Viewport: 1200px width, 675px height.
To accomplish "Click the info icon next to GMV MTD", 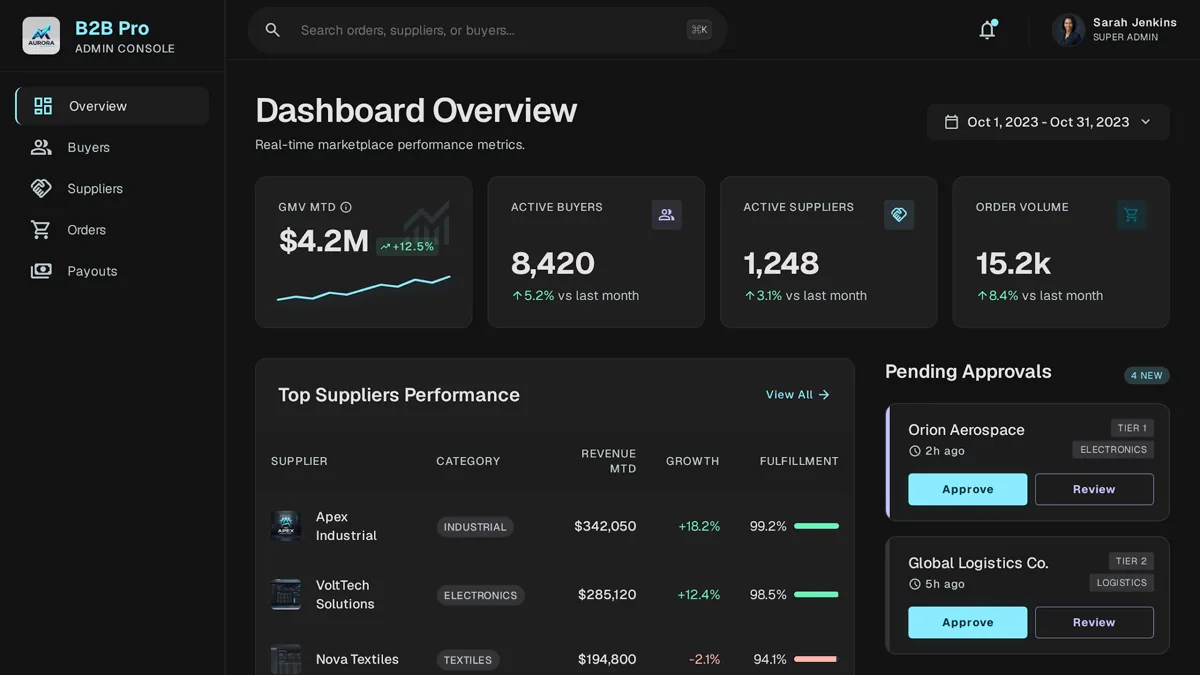I will (346, 207).
